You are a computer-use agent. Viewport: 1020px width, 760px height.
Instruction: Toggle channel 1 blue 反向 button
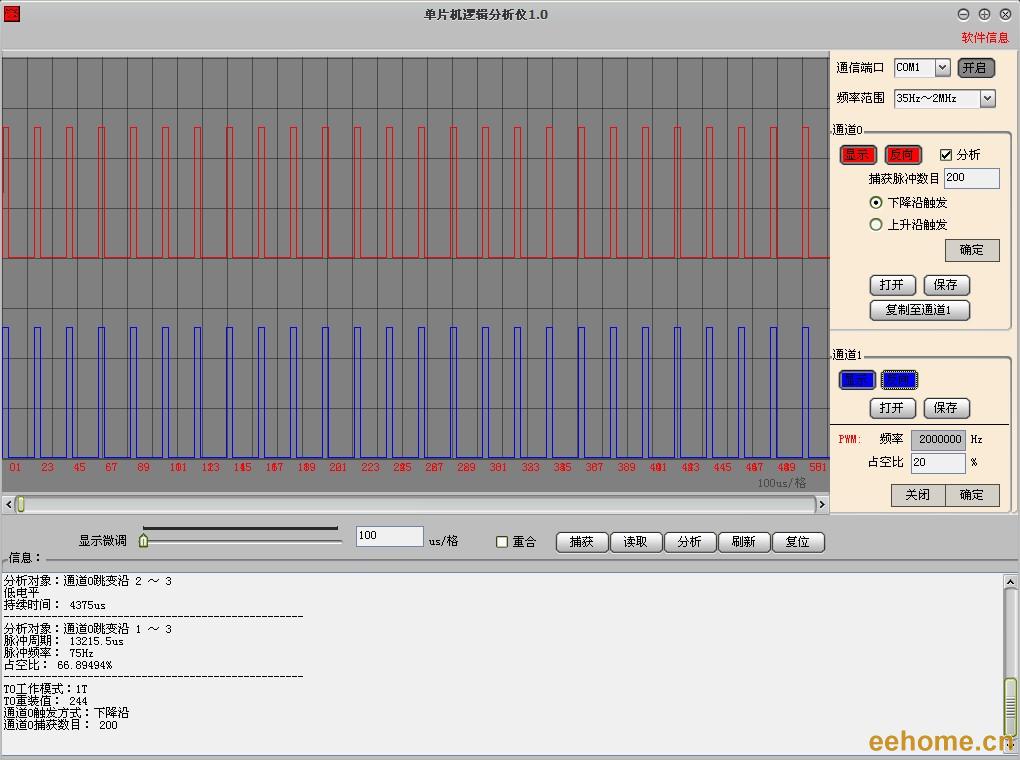[899, 380]
